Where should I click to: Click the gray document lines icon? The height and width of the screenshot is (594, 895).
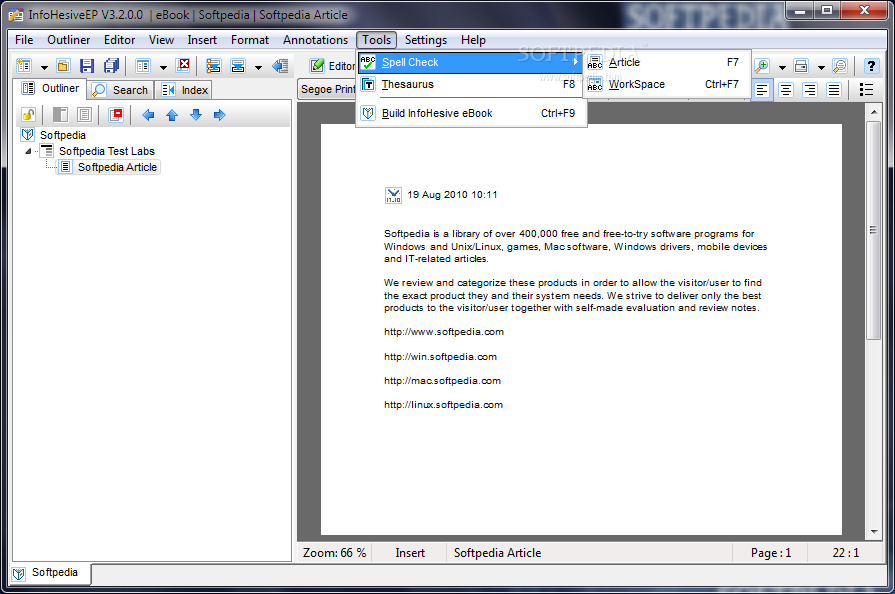tap(84, 115)
